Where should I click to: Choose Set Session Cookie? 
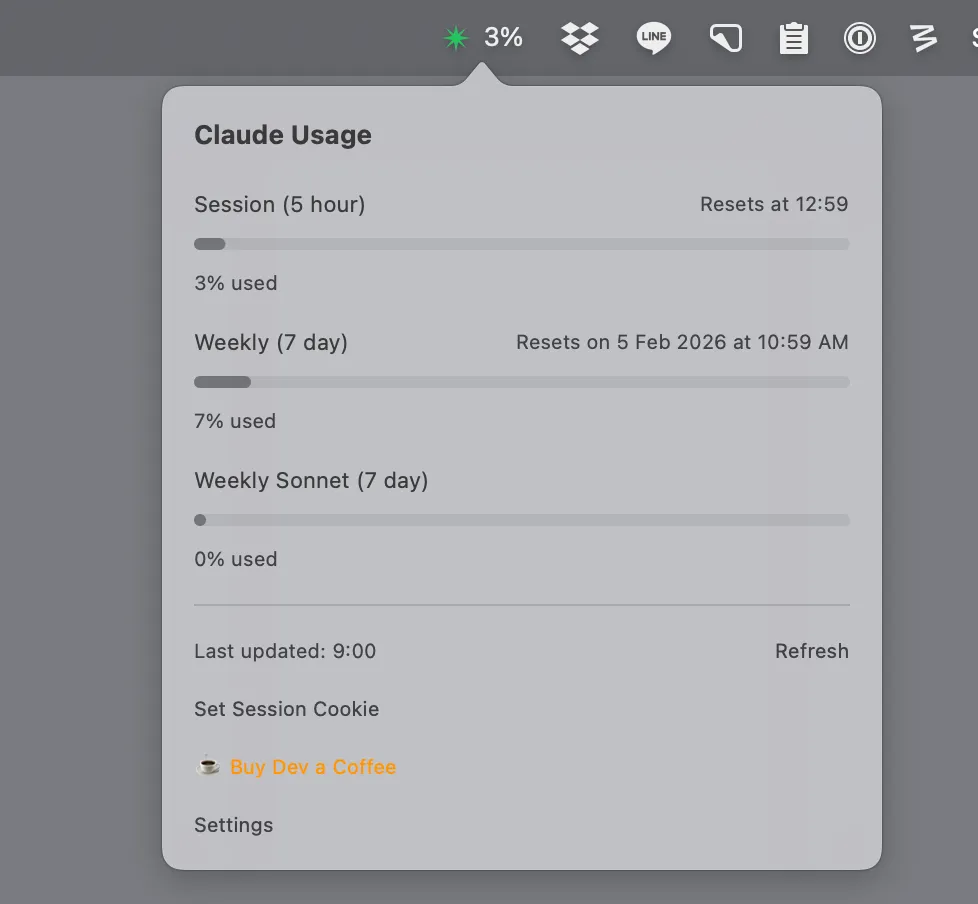pyautogui.click(x=286, y=709)
